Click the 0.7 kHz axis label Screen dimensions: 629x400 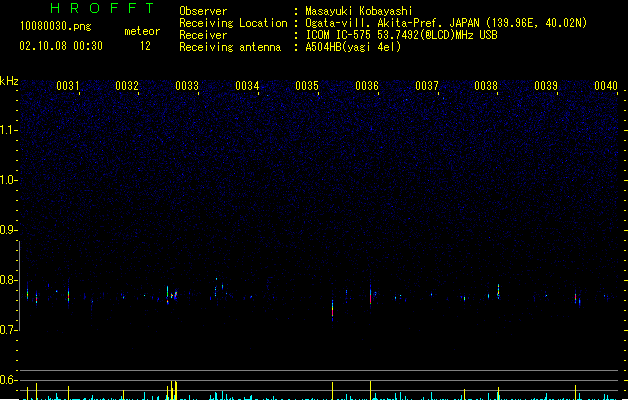[8, 330]
